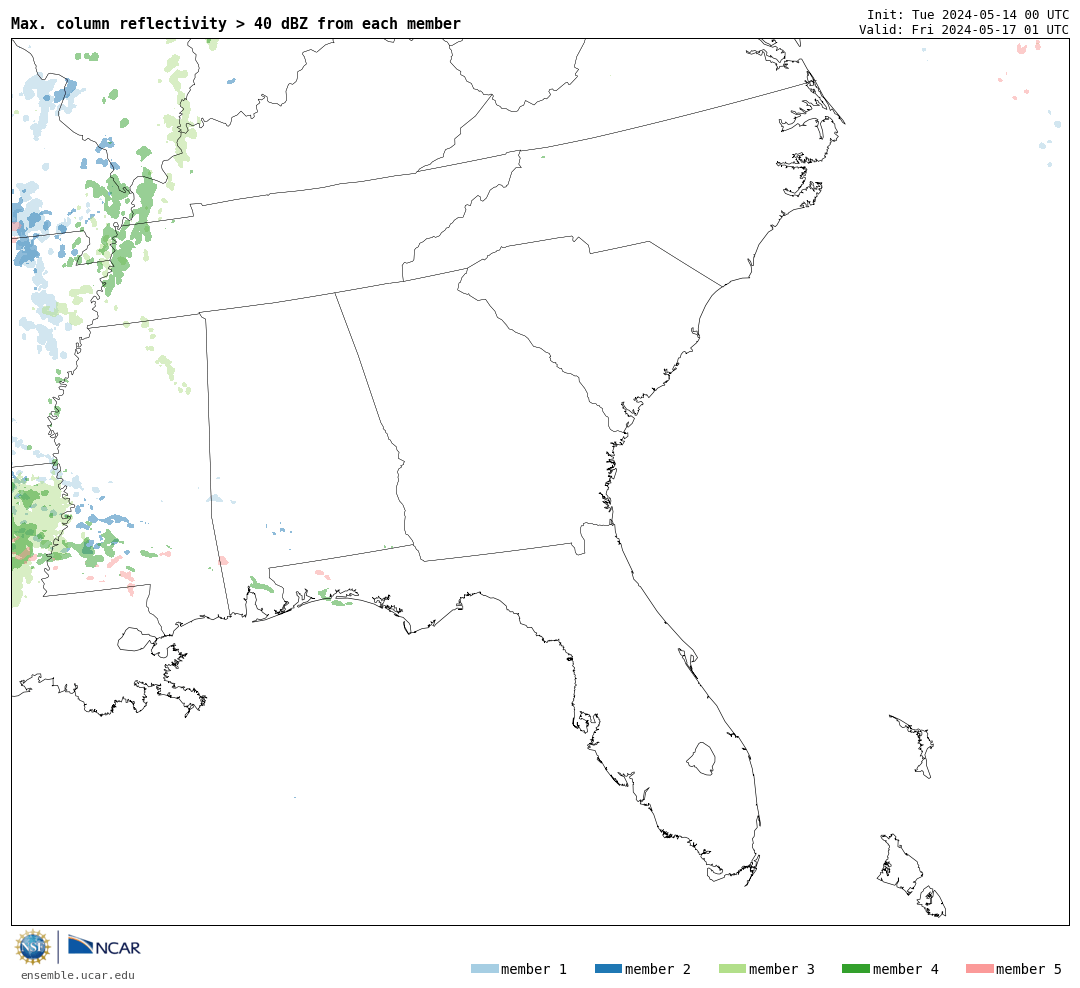The height and width of the screenshot is (988, 1080).
Task: Click Lake Pontchartrain outline in Louisiana
Action: [x=137, y=639]
